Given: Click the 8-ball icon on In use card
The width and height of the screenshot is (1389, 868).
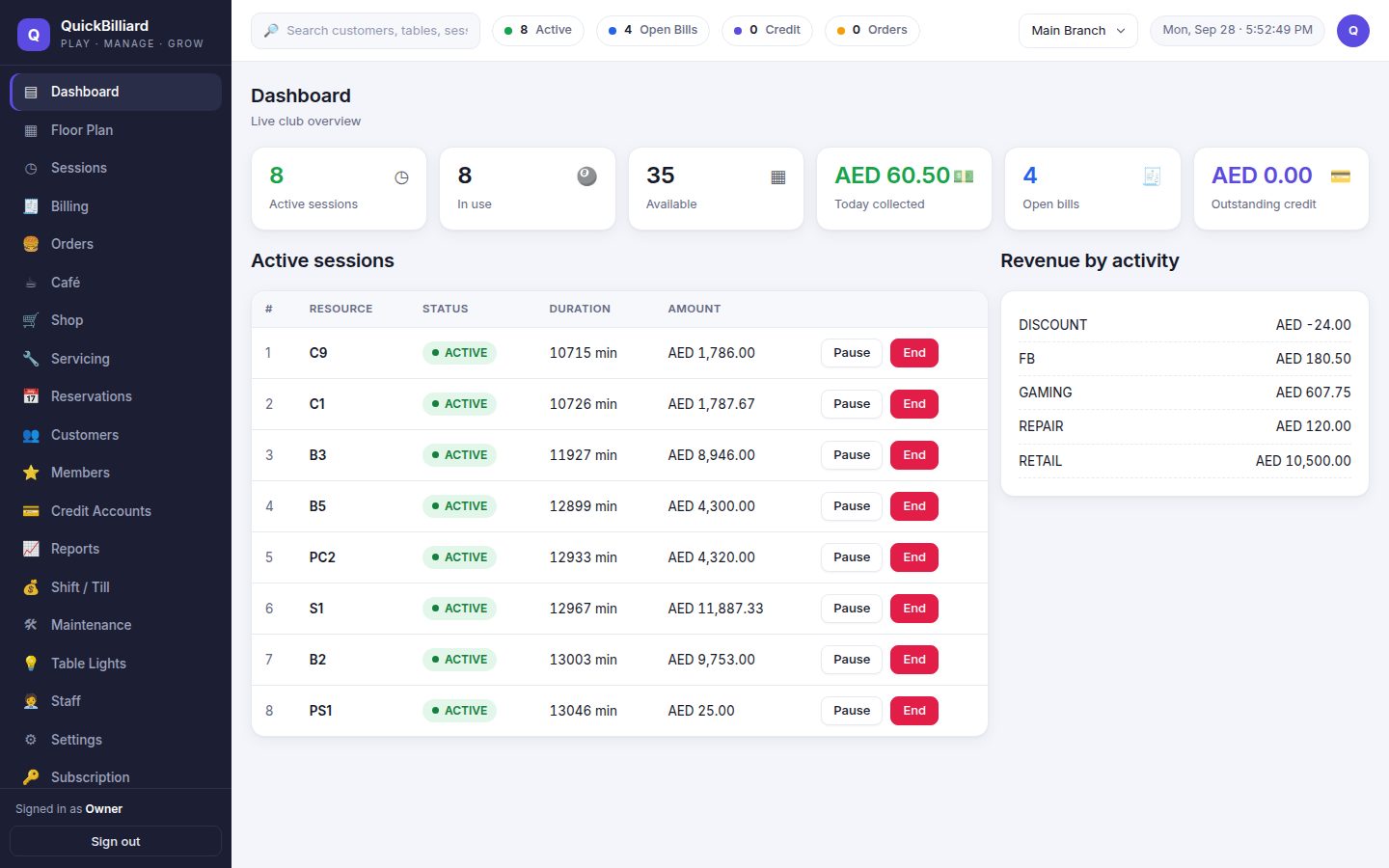Looking at the screenshot, I should tap(586, 176).
